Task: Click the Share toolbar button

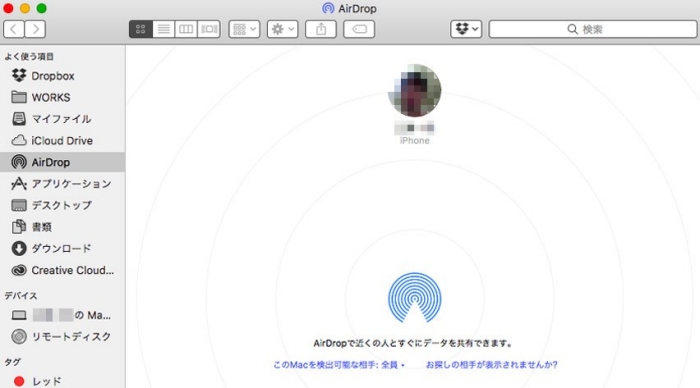Action: coord(321,29)
